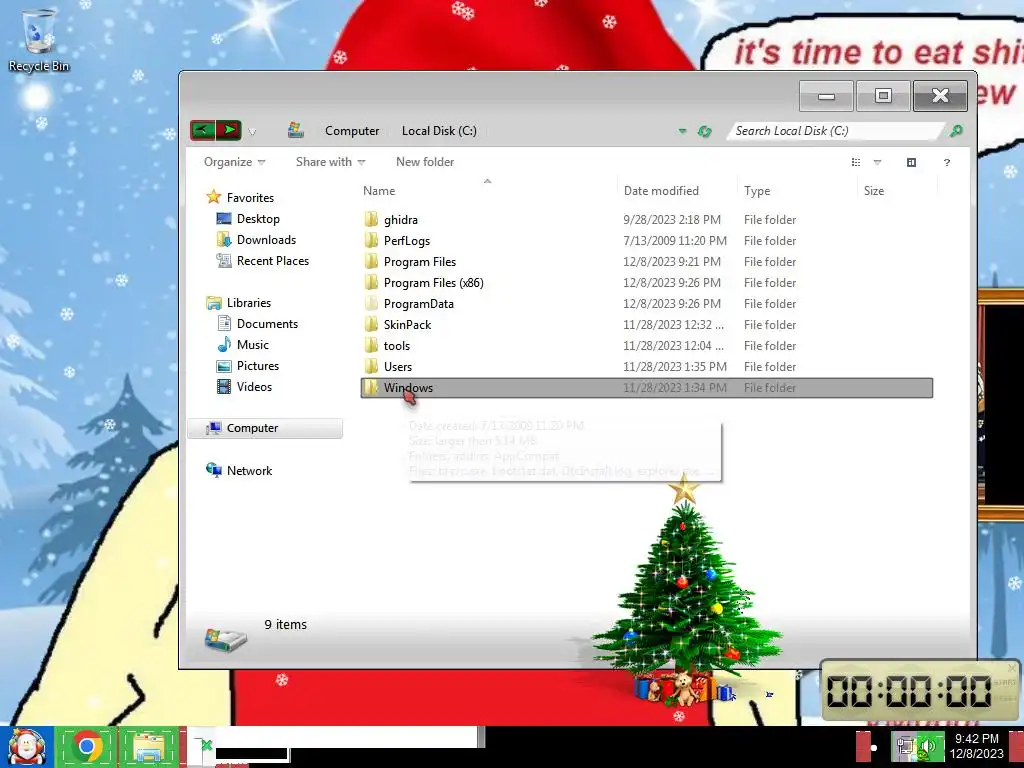Click the 9 items status text
1024x768 pixels.
click(x=285, y=624)
